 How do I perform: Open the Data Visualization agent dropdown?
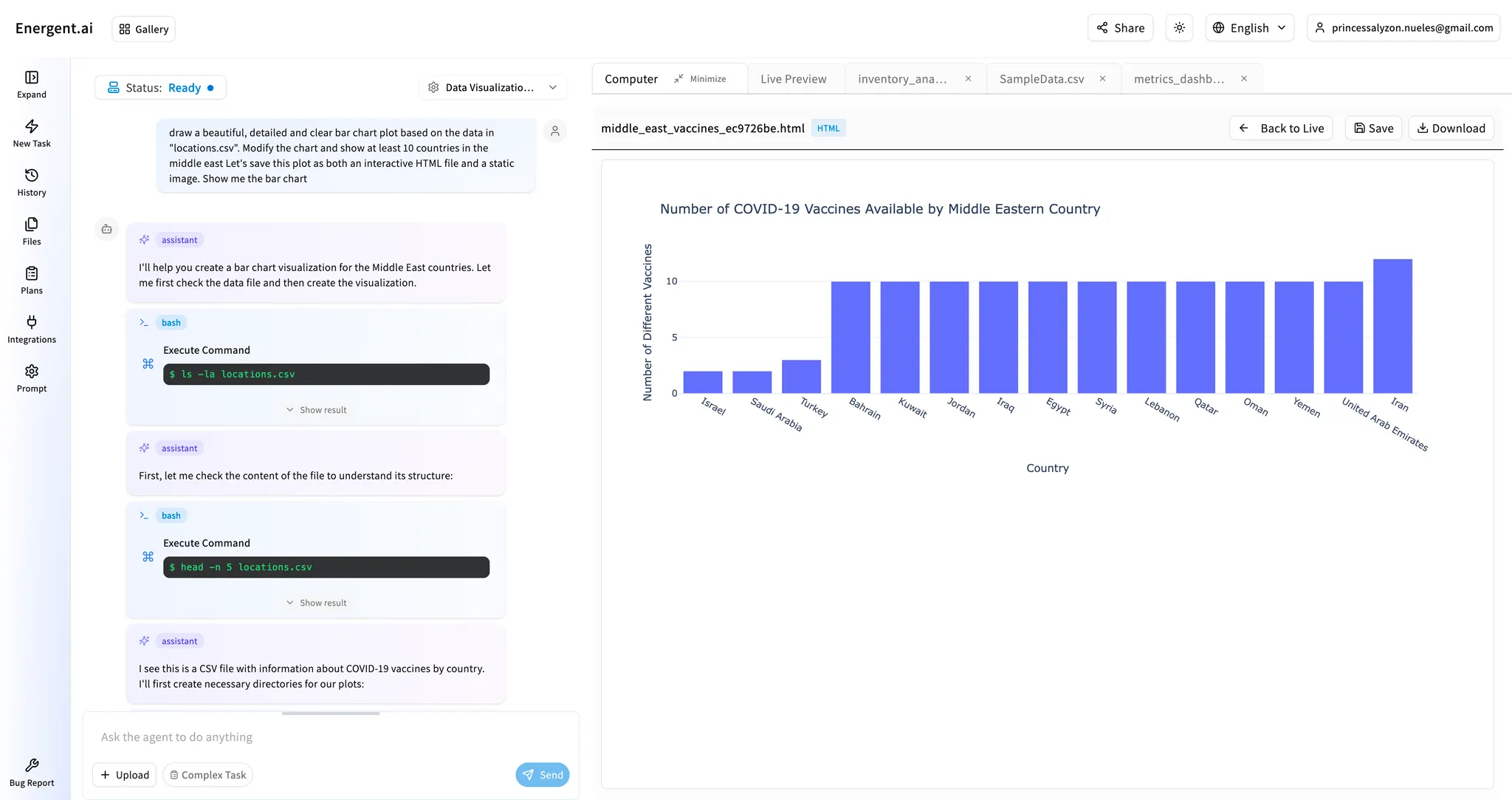492,86
